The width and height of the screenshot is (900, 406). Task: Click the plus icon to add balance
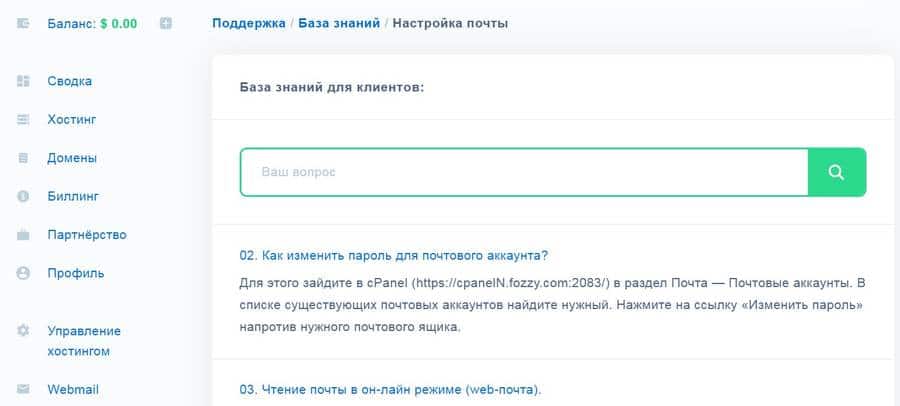[166, 24]
